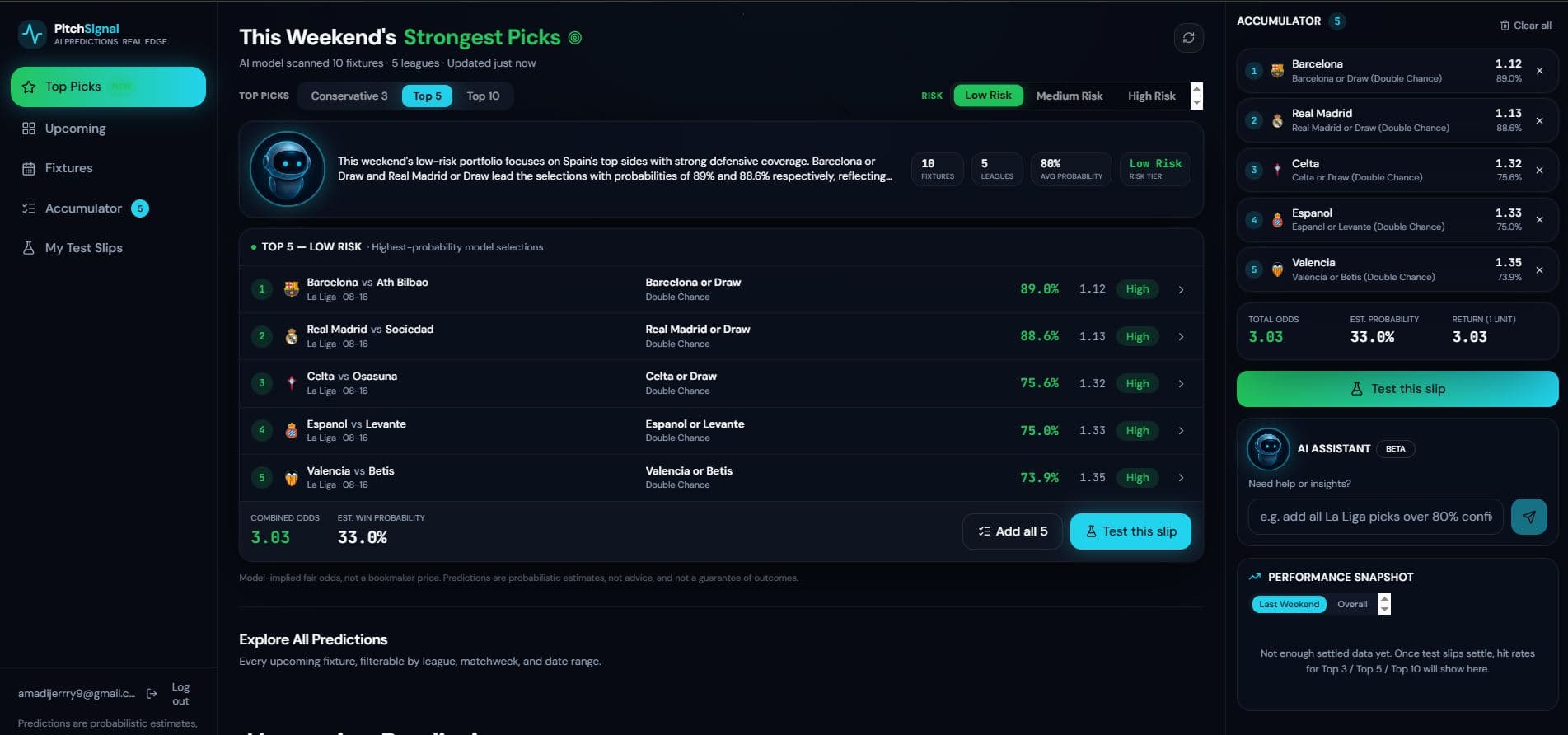This screenshot has width=1568, height=735.
Task: Click the AI assistant message input field
Action: pyautogui.click(x=1375, y=517)
